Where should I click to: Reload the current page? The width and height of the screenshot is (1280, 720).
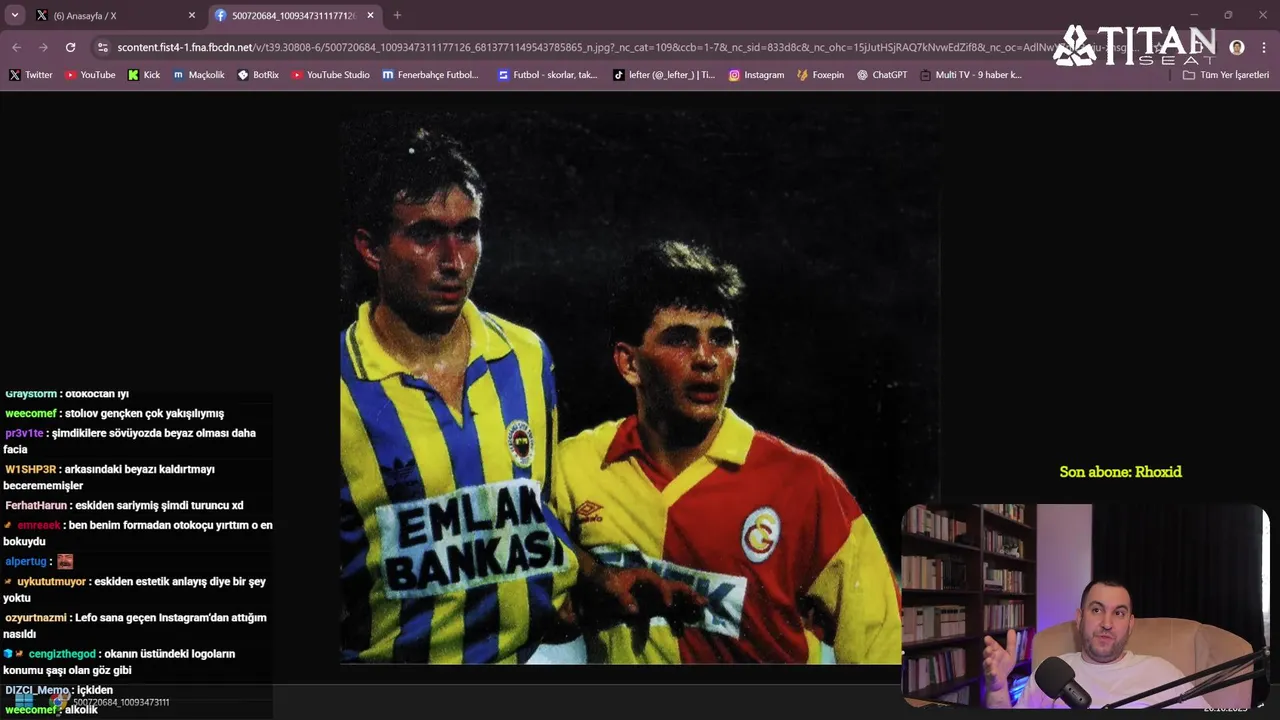[70, 47]
